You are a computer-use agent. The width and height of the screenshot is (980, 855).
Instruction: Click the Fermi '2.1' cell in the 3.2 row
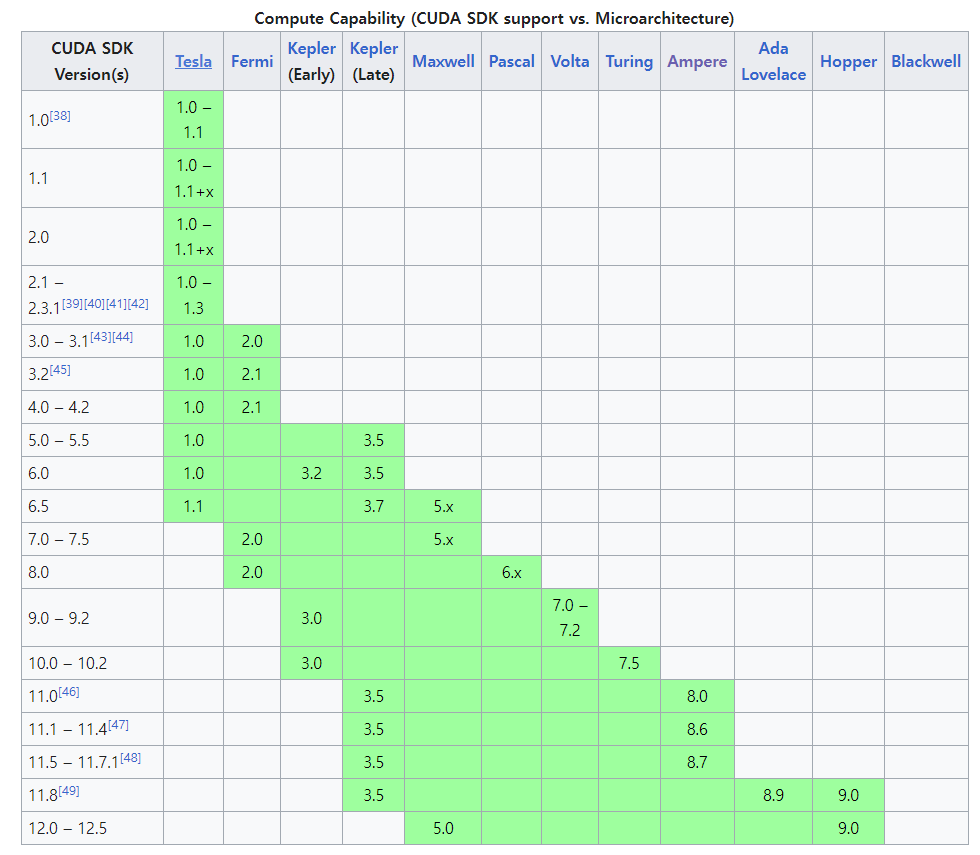coord(252,374)
